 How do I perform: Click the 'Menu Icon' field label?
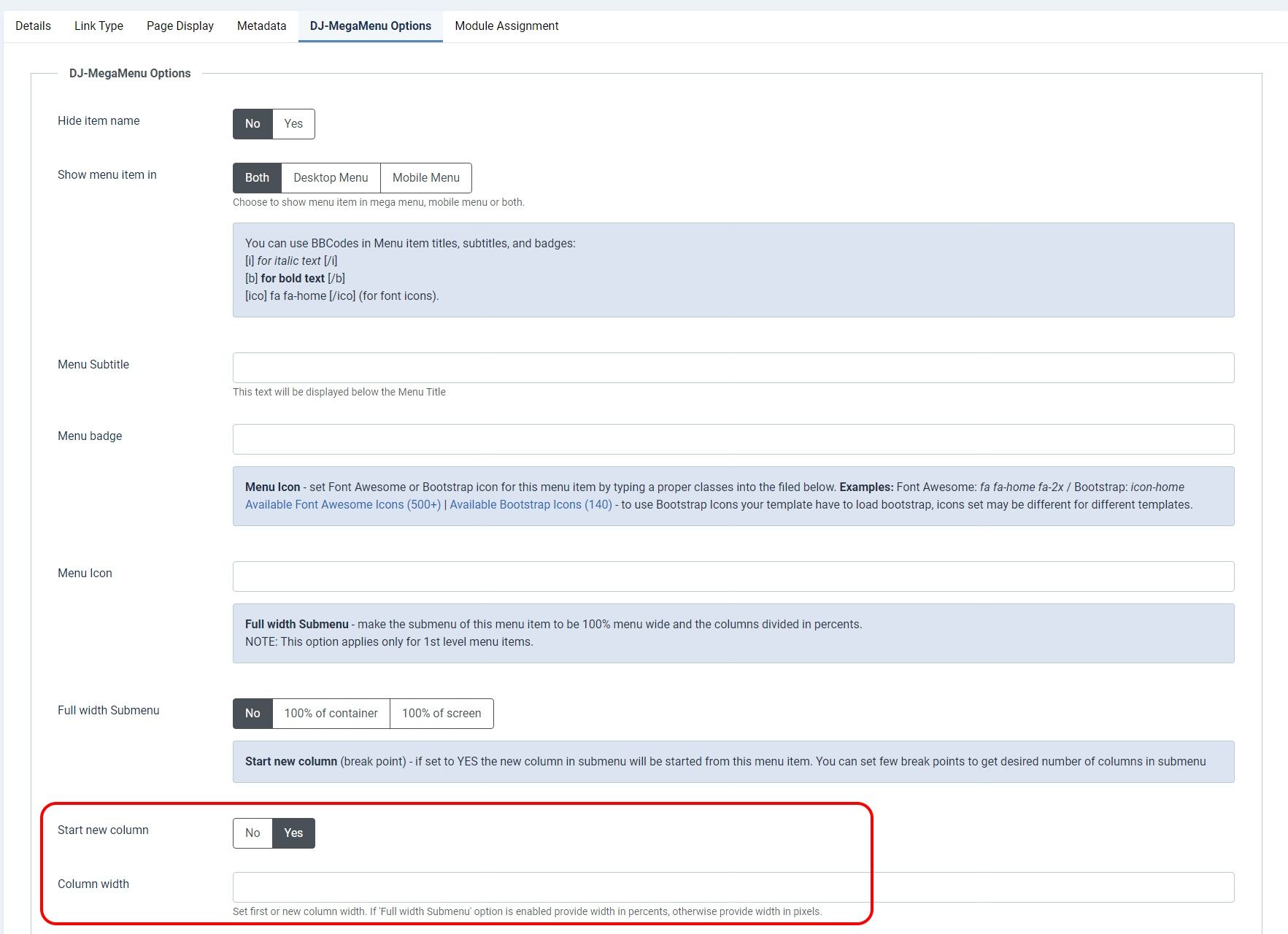point(85,574)
